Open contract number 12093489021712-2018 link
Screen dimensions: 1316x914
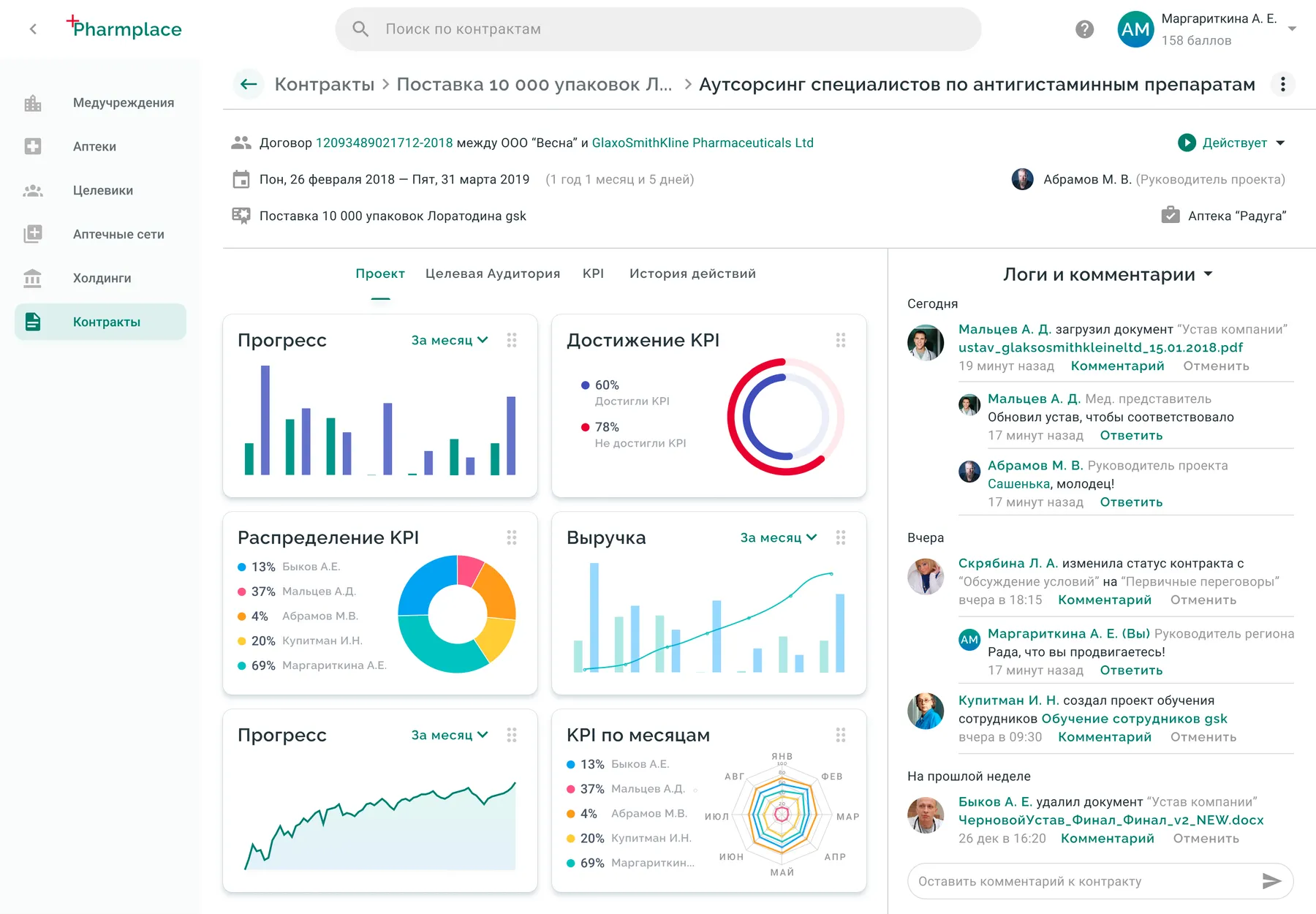pyautogui.click(x=384, y=143)
